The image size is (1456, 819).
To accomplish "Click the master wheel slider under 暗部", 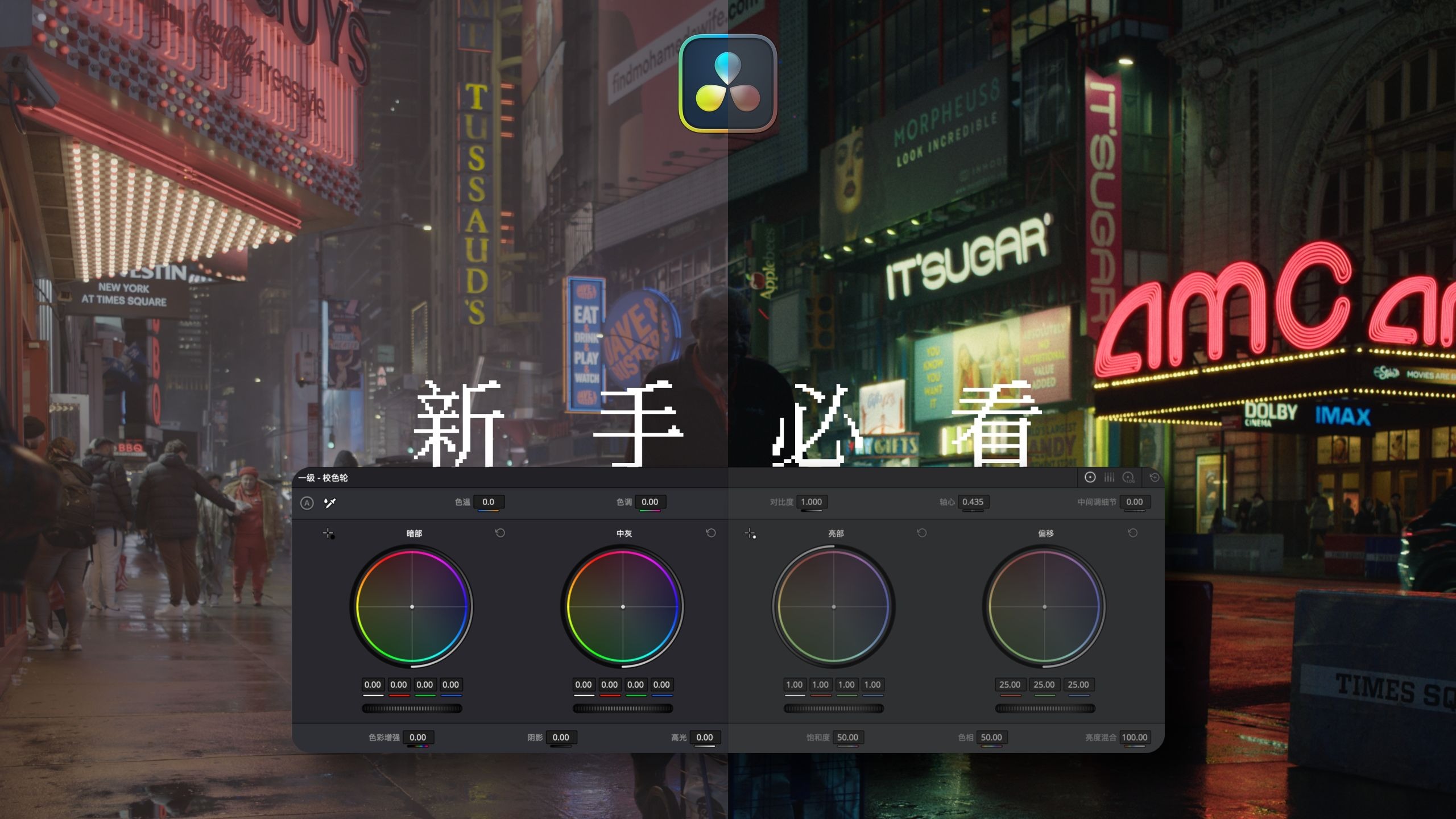I will pos(412,708).
